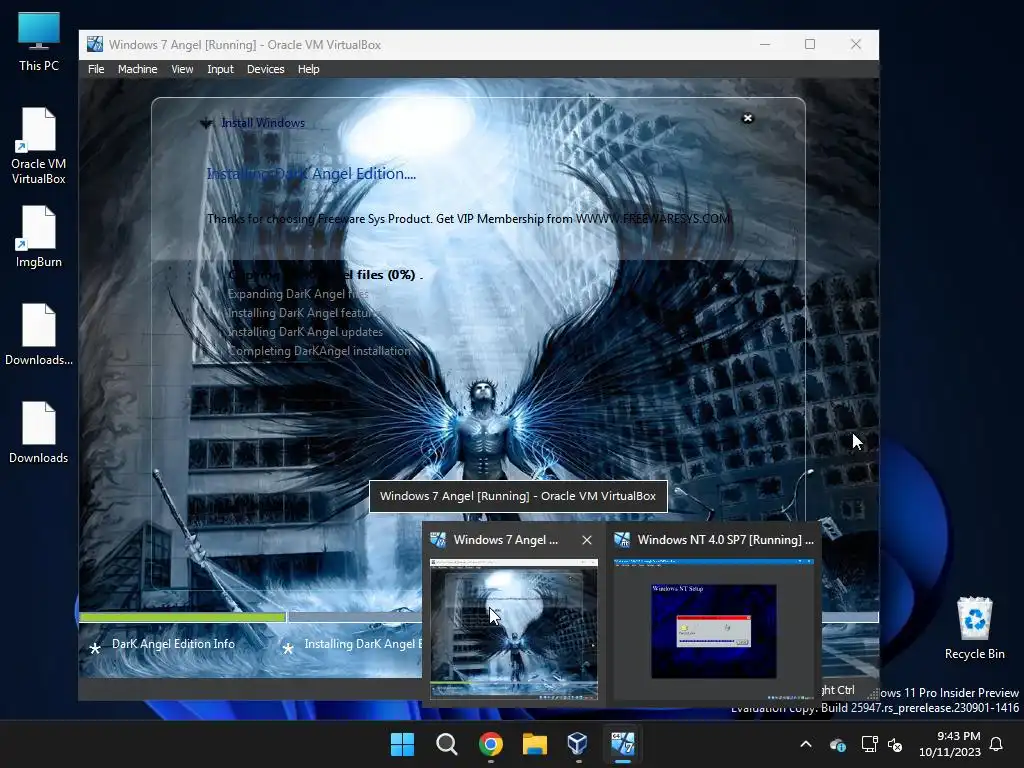The height and width of the screenshot is (768, 1024).
Task: Click Installing DarK Angel step label
Action: (362, 644)
